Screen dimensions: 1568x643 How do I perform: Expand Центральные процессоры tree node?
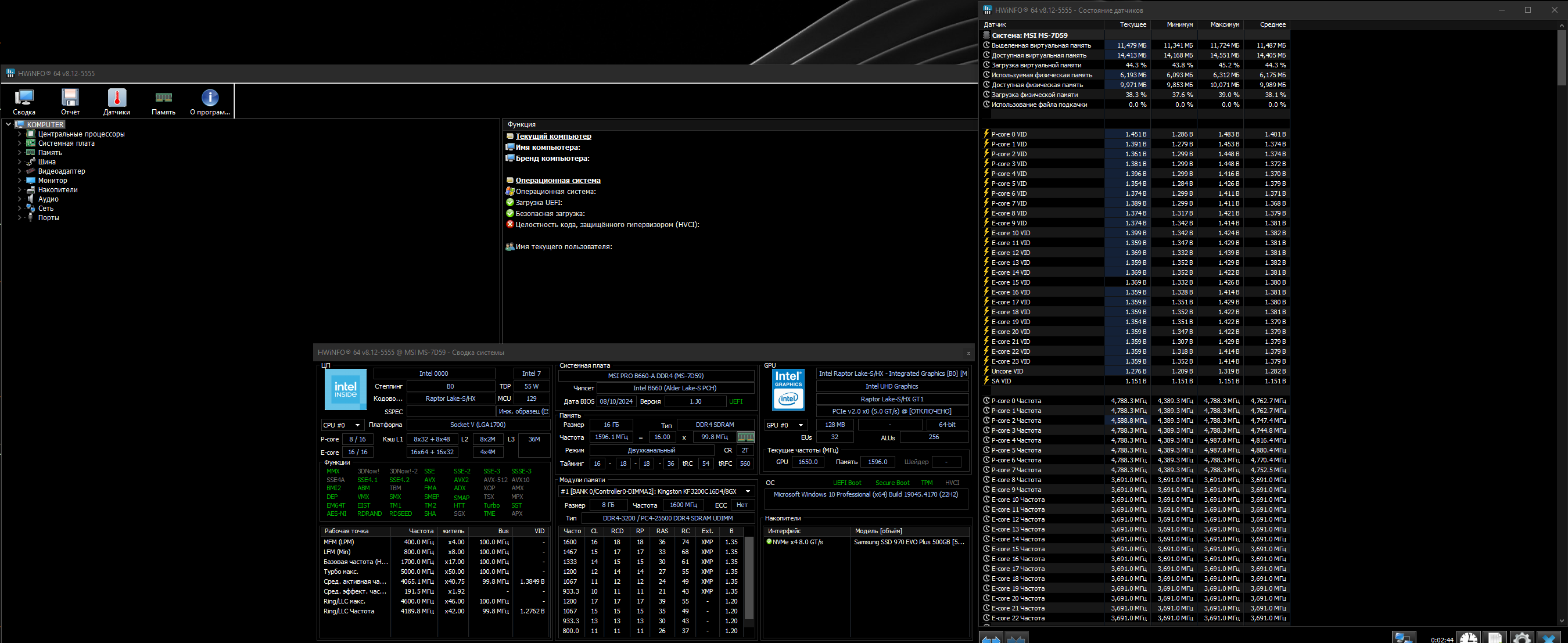click(20, 134)
